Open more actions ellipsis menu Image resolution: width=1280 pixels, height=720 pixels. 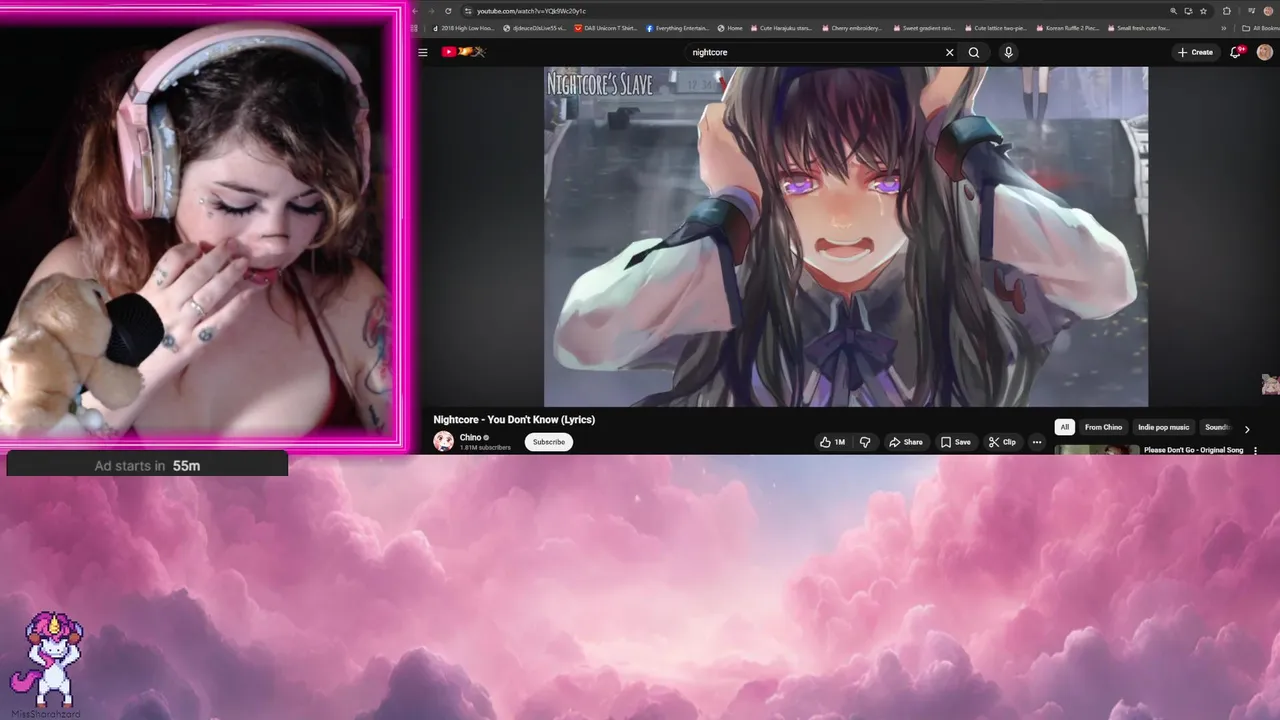[x=1037, y=442]
